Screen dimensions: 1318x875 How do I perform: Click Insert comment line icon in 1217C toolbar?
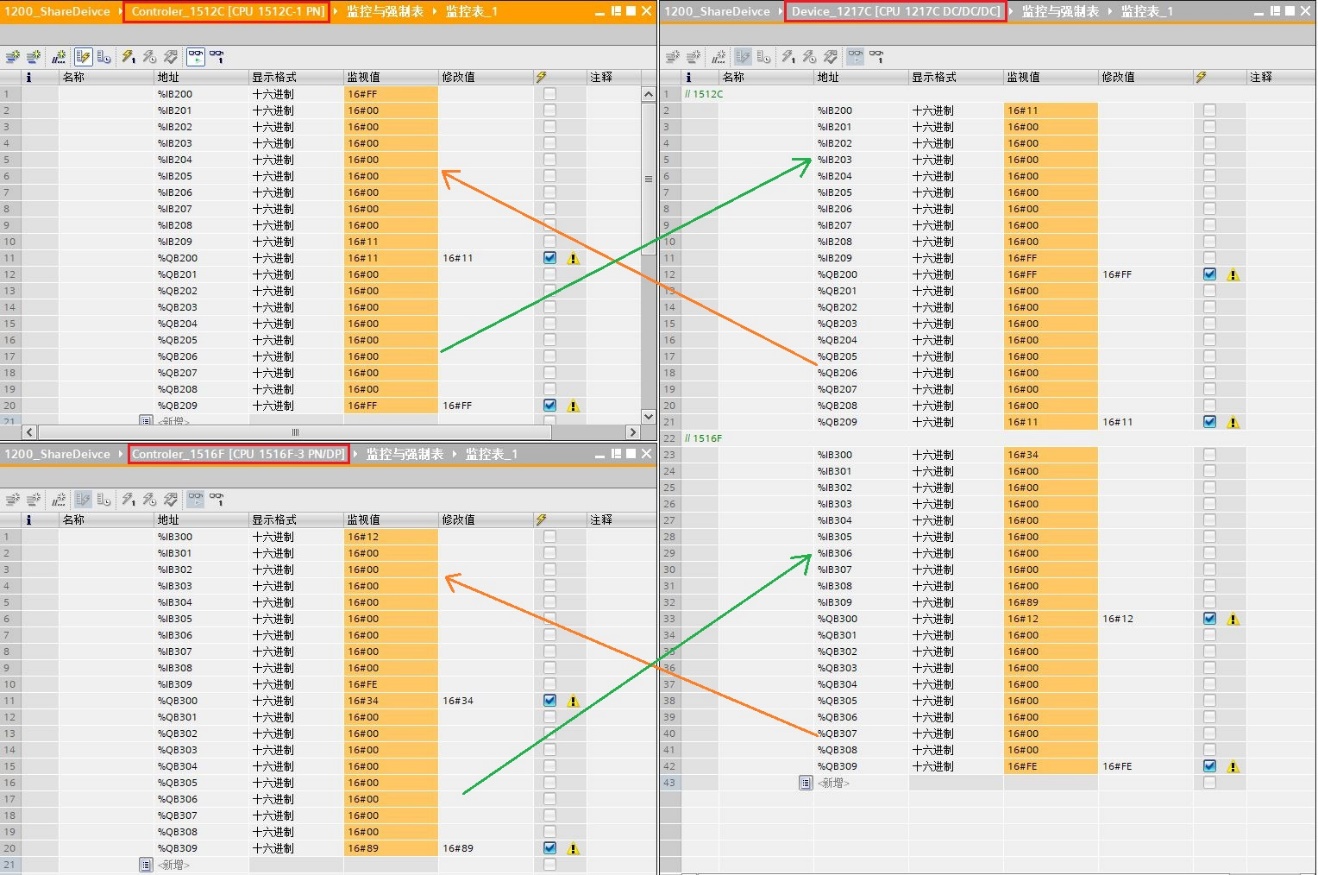click(719, 57)
